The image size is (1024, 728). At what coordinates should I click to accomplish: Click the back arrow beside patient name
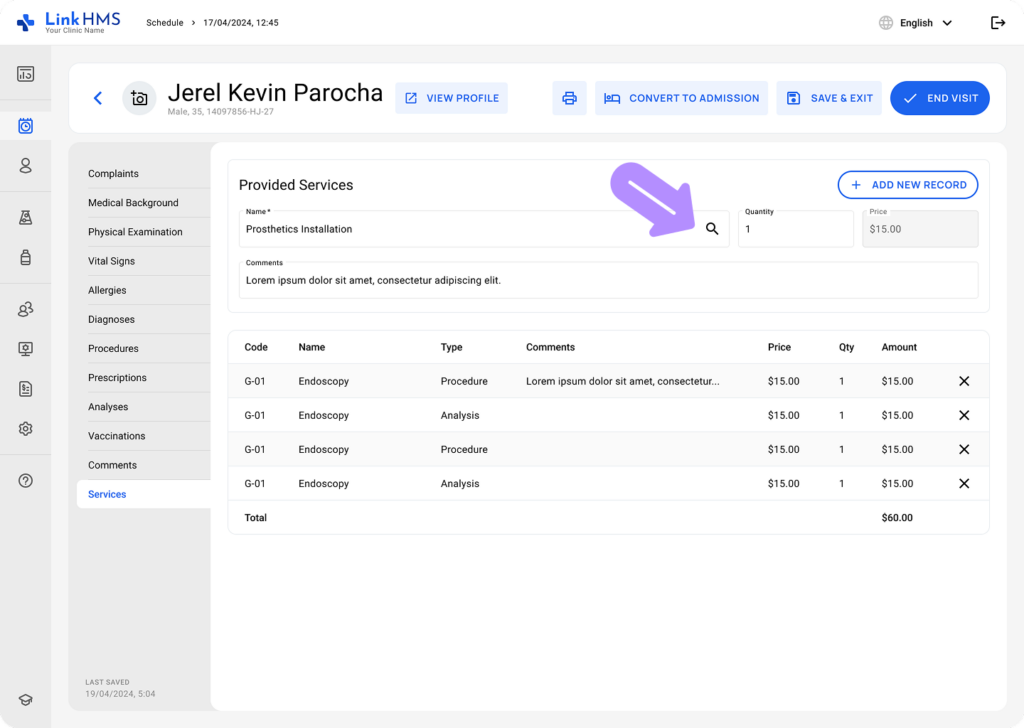97,98
